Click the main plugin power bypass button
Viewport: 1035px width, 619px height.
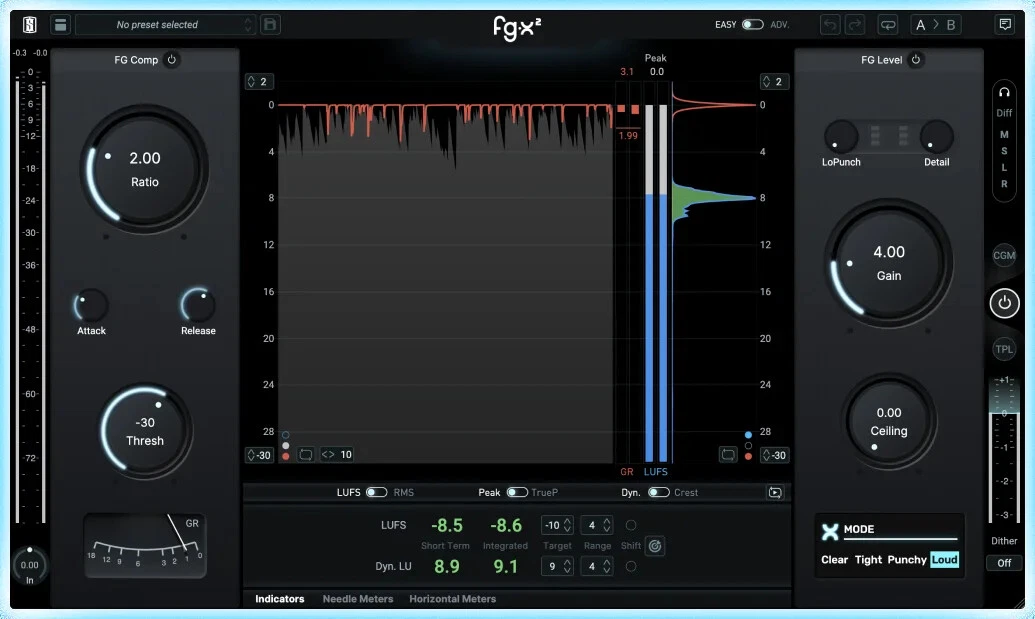click(x=1004, y=303)
